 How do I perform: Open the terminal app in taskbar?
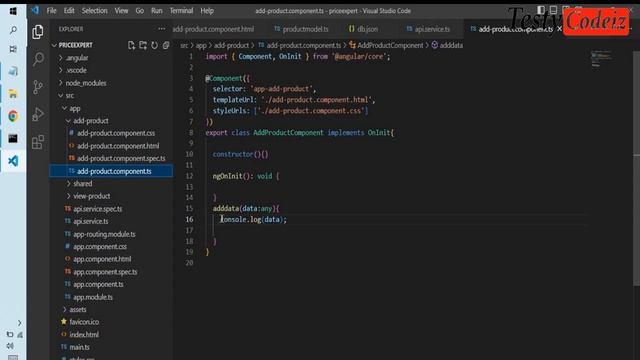click(x=13, y=138)
